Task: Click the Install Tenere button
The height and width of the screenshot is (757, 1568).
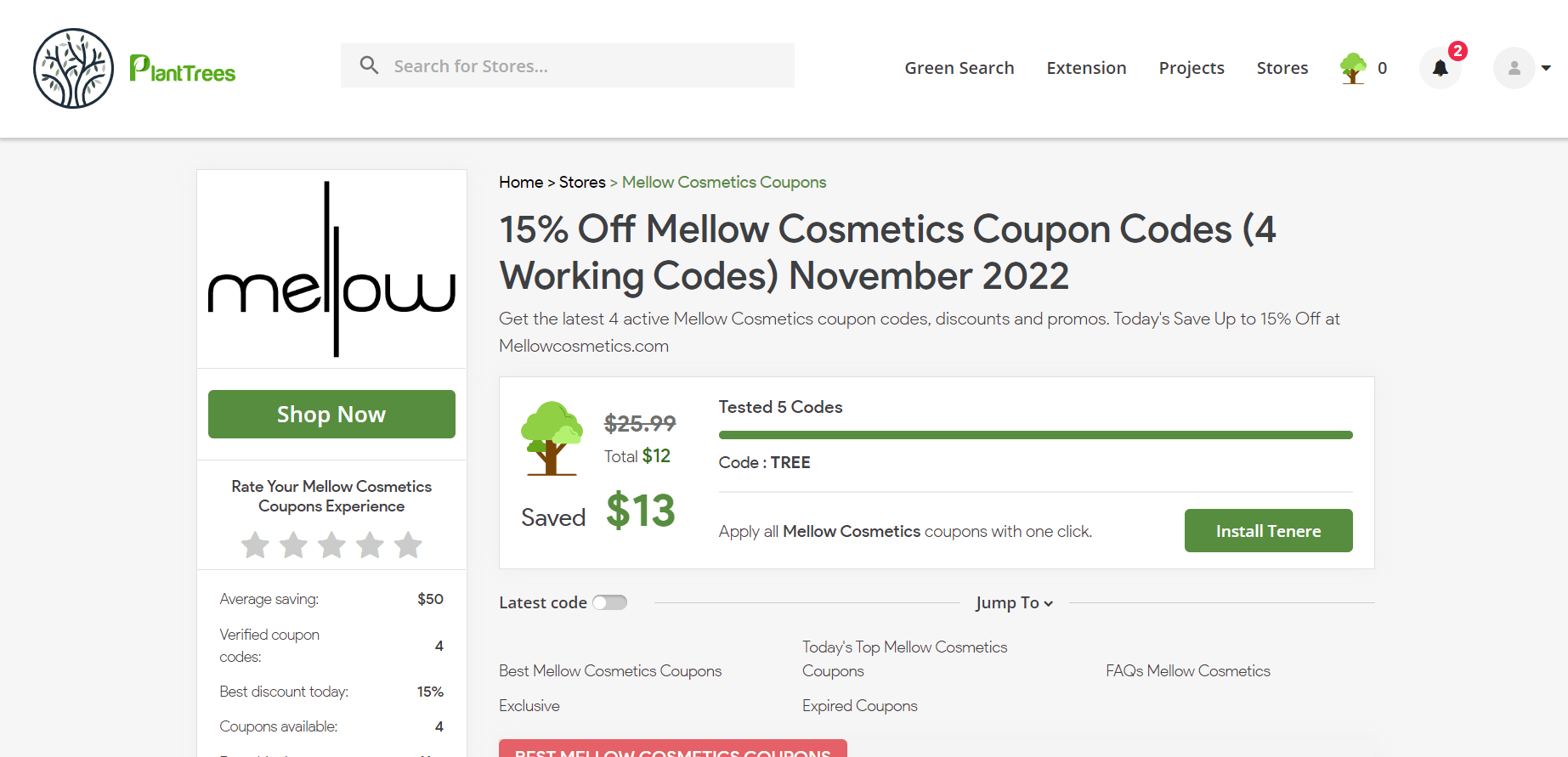Action: click(1268, 530)
